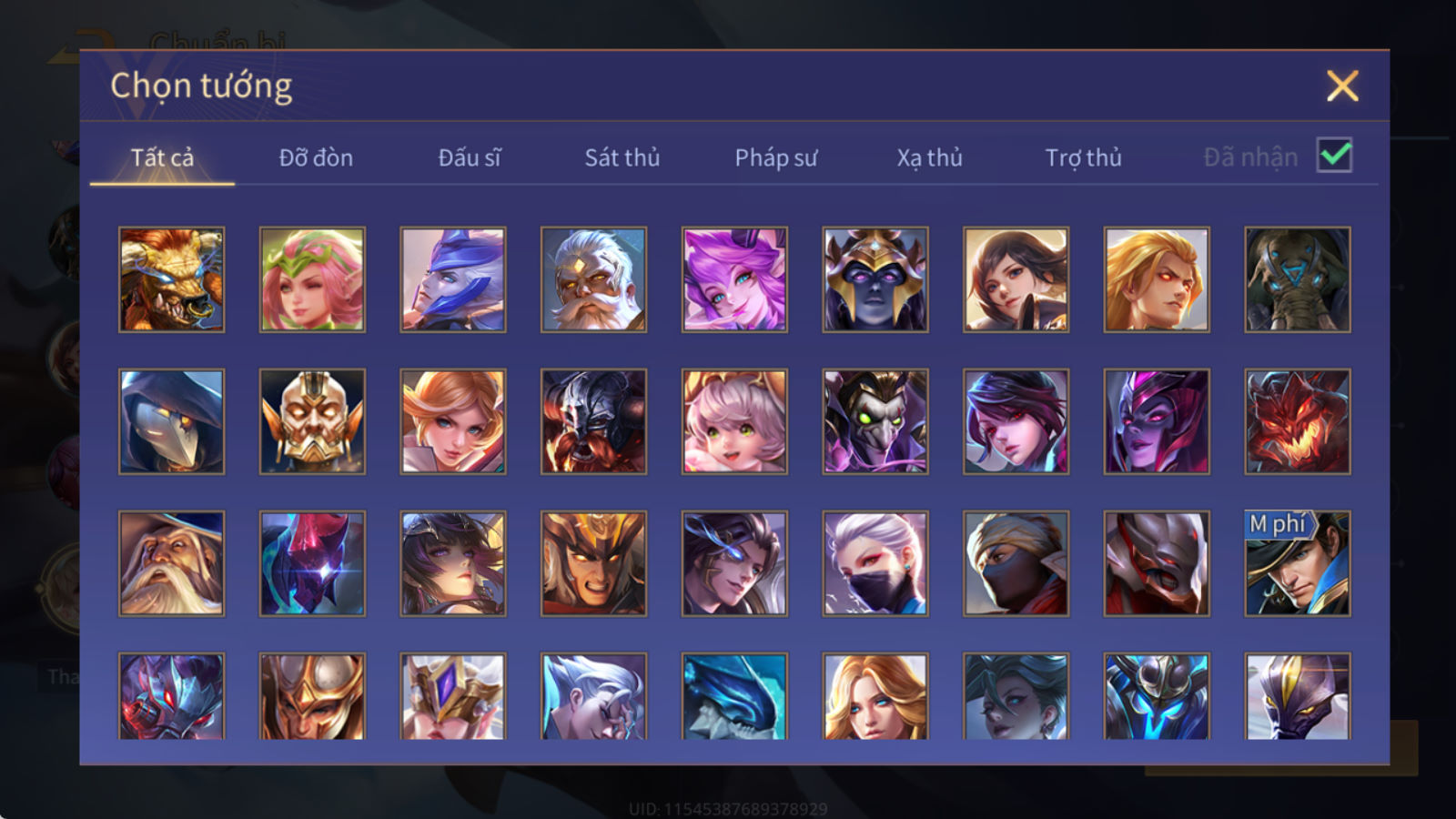Viewport: 1456px width, 819px height.
Task: Choose the pink-haired girl with green headband
Action: point(312,279)
